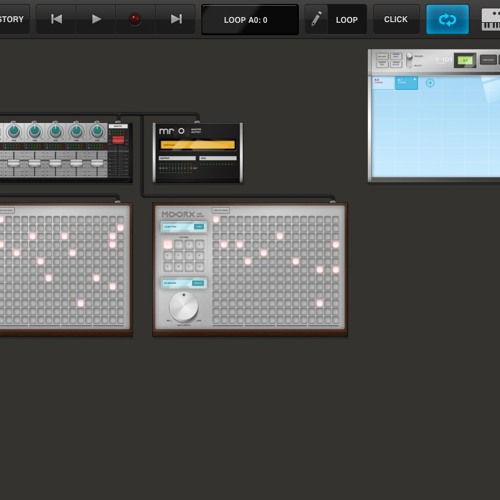This screenshot has height=500, width=500.
Task: Click the left white field on mr o
Action: pyautogui.click(x=177, y=158)
